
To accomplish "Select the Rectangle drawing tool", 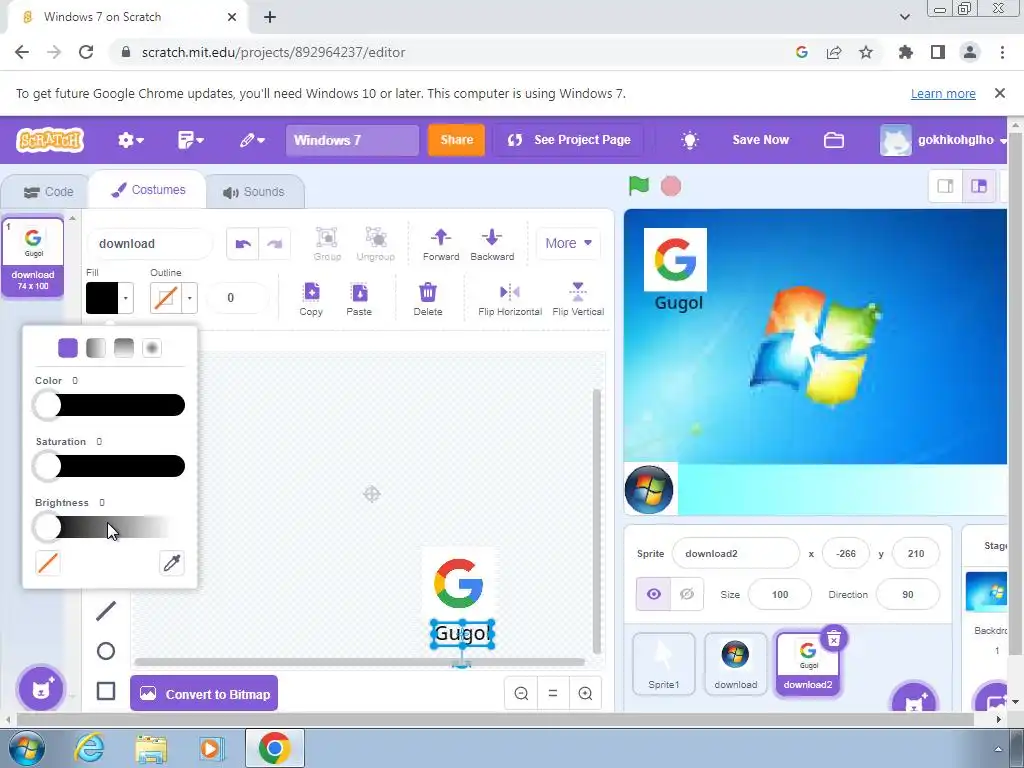I will 106,691.
